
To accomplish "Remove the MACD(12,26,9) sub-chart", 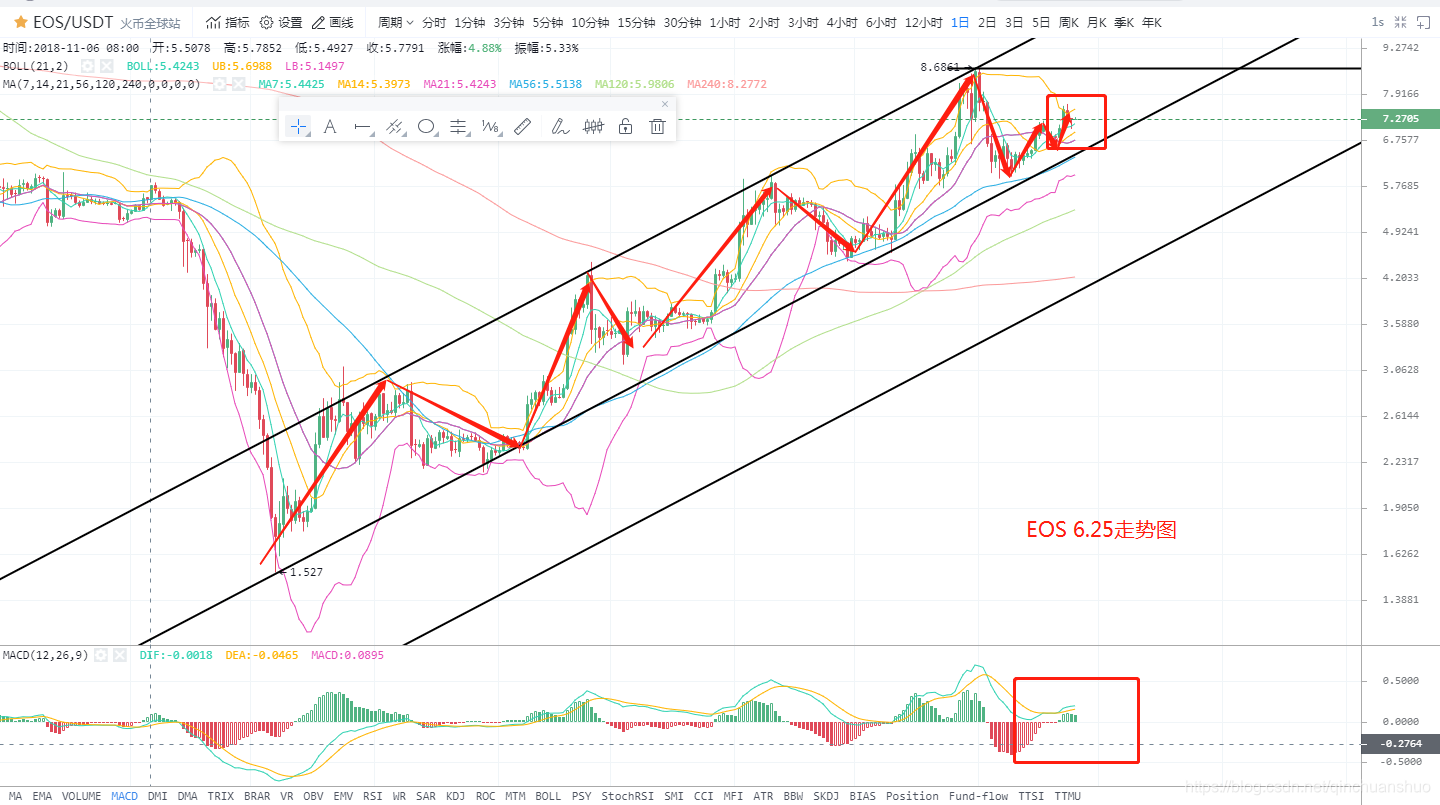I will (x=120, y=655).
